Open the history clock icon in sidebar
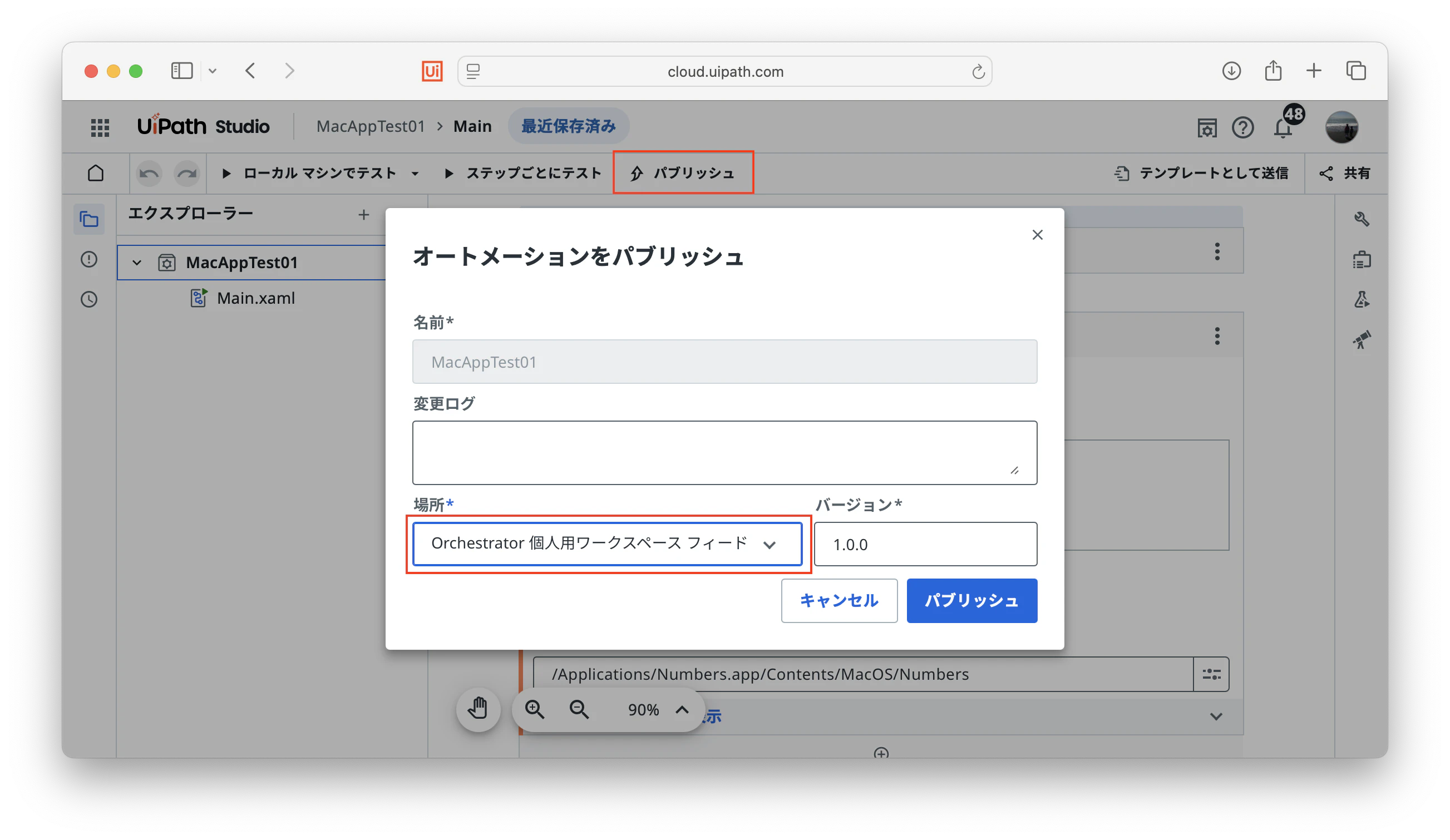This screenshot has height=840, width=1450. pyautogui.click(x=89, y=299)
